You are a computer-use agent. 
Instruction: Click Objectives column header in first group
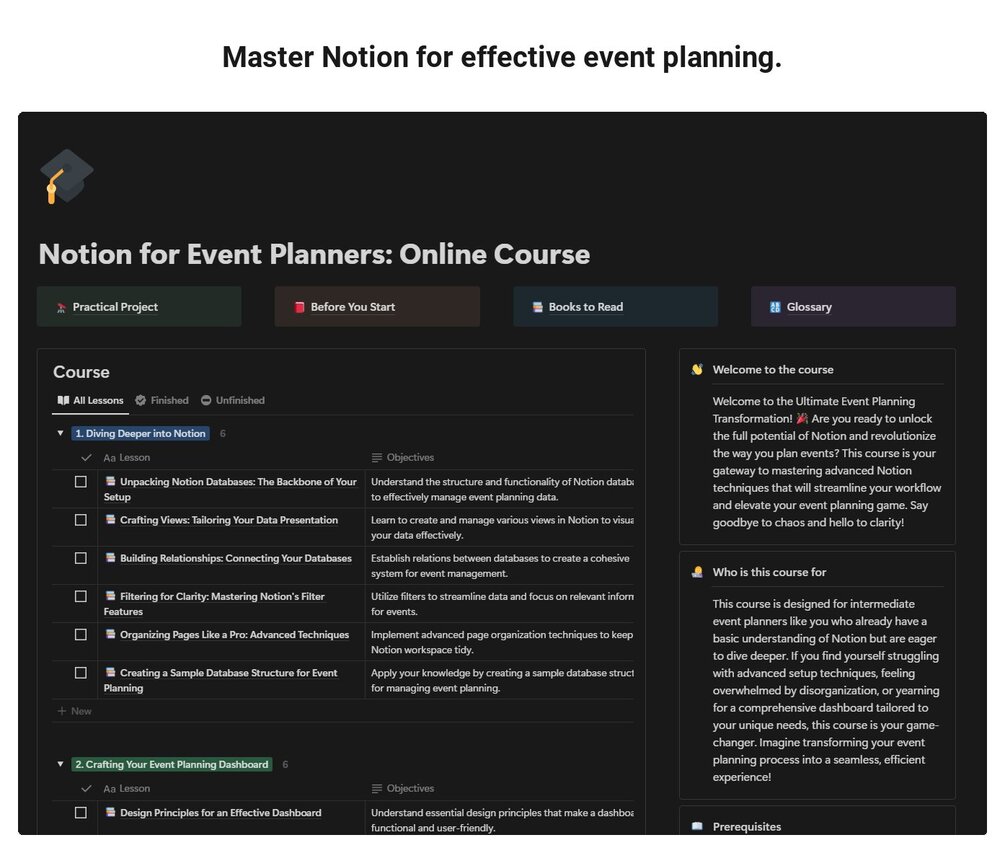tap(403, 458)
